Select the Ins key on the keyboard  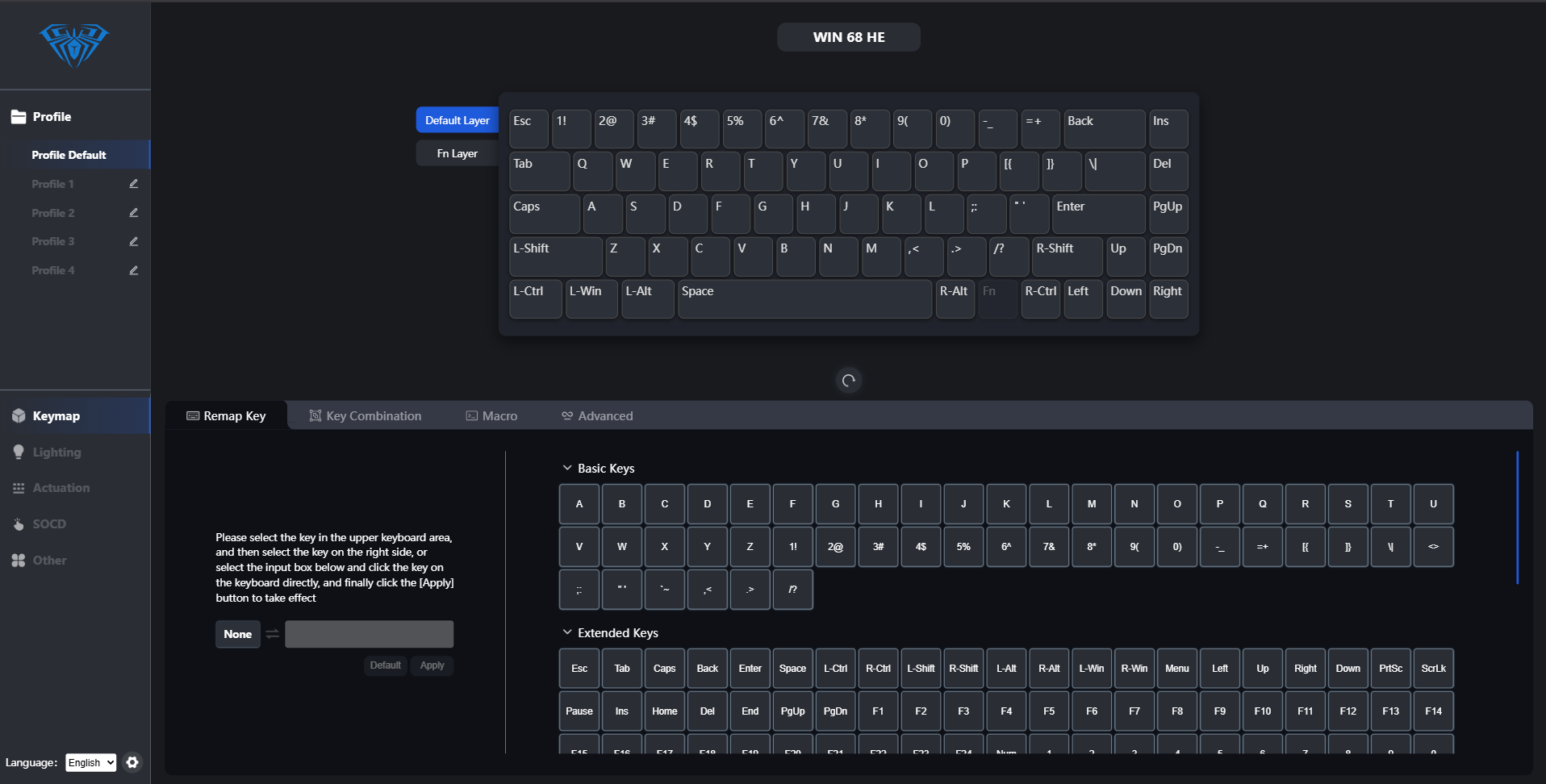pyautogui.click(x=1168, y=129)
